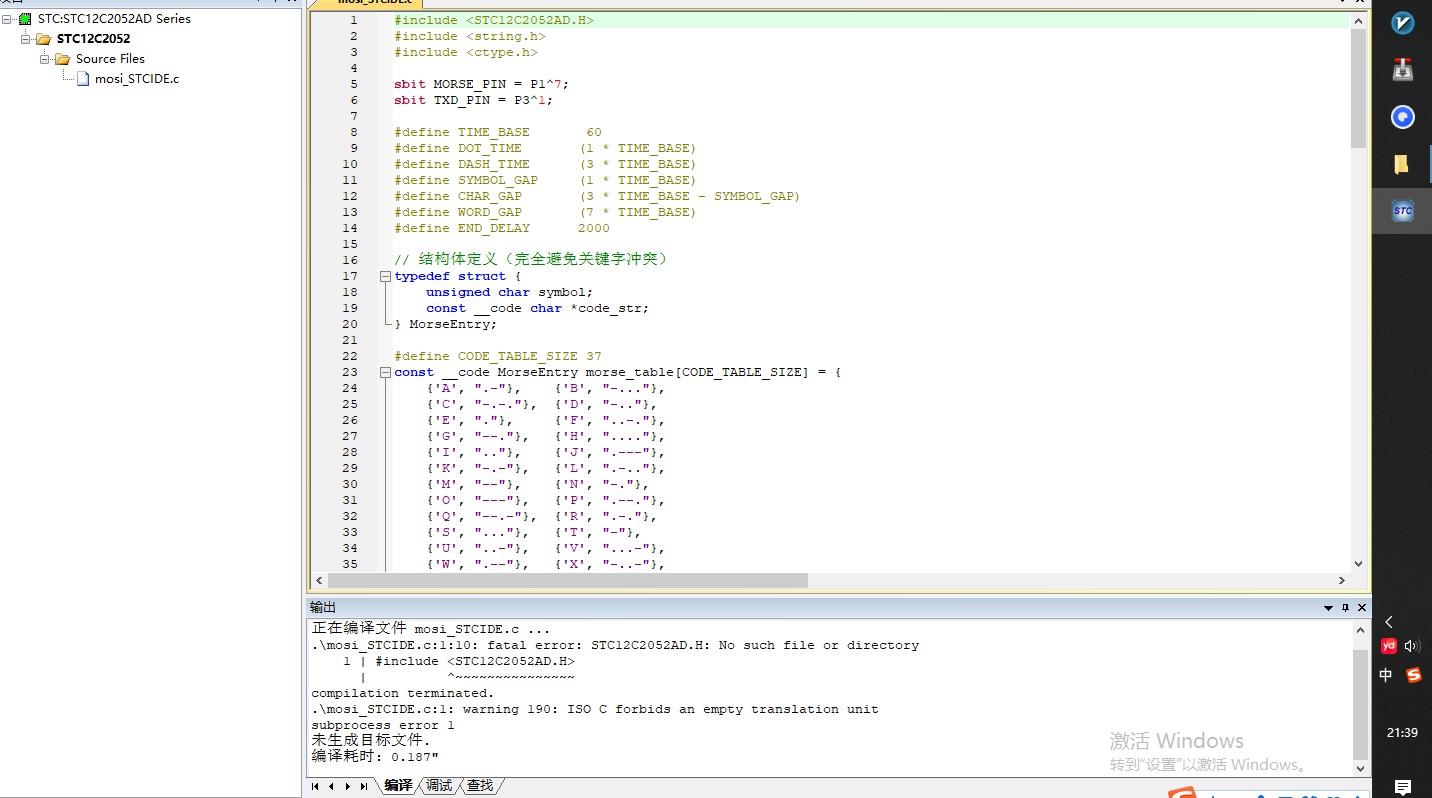Go to the previous output tab arrow
This screenshot has width=1432, height=798.
[331, 787]
